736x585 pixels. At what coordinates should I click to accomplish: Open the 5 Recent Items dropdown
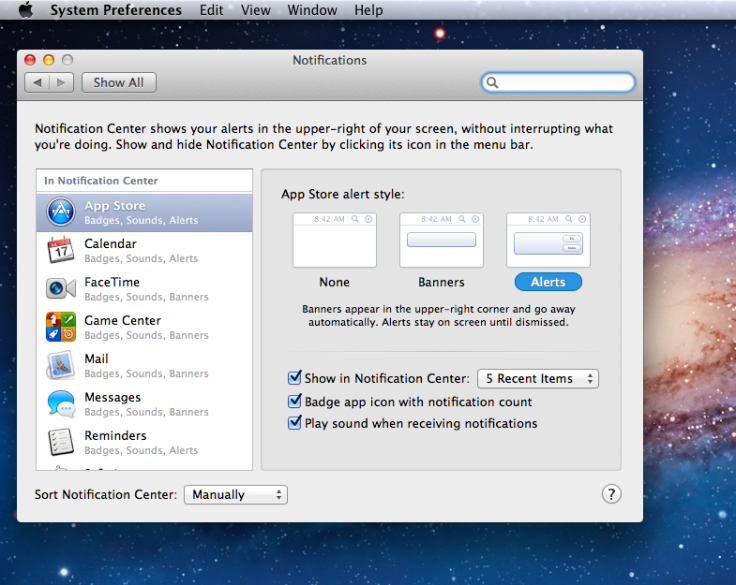538,379
